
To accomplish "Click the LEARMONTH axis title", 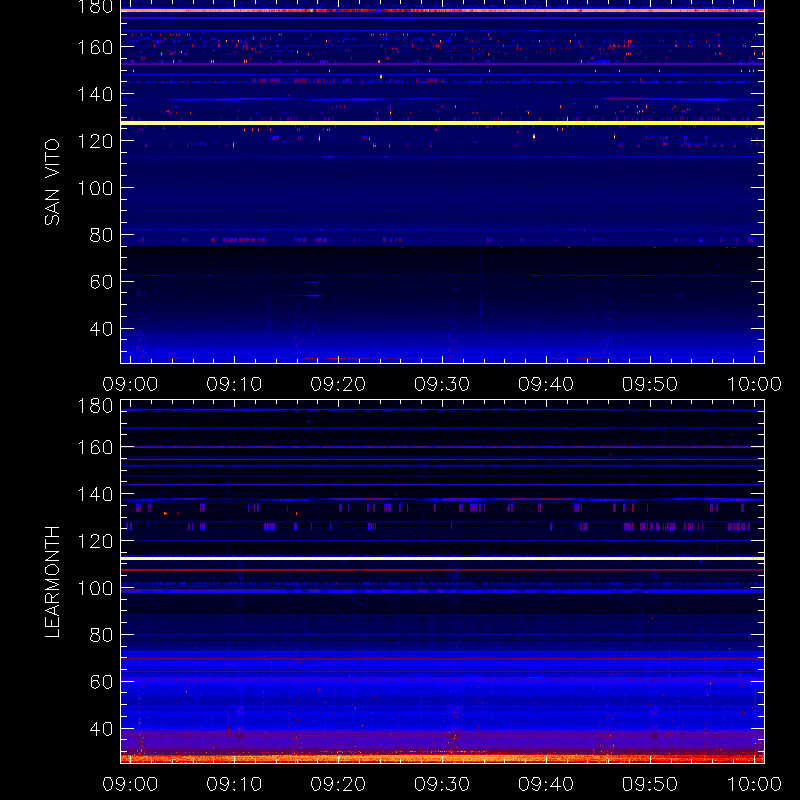I will tap(52, 582).
